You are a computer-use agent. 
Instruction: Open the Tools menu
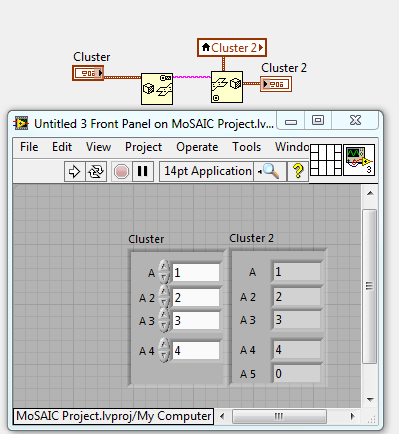point(247,147)
